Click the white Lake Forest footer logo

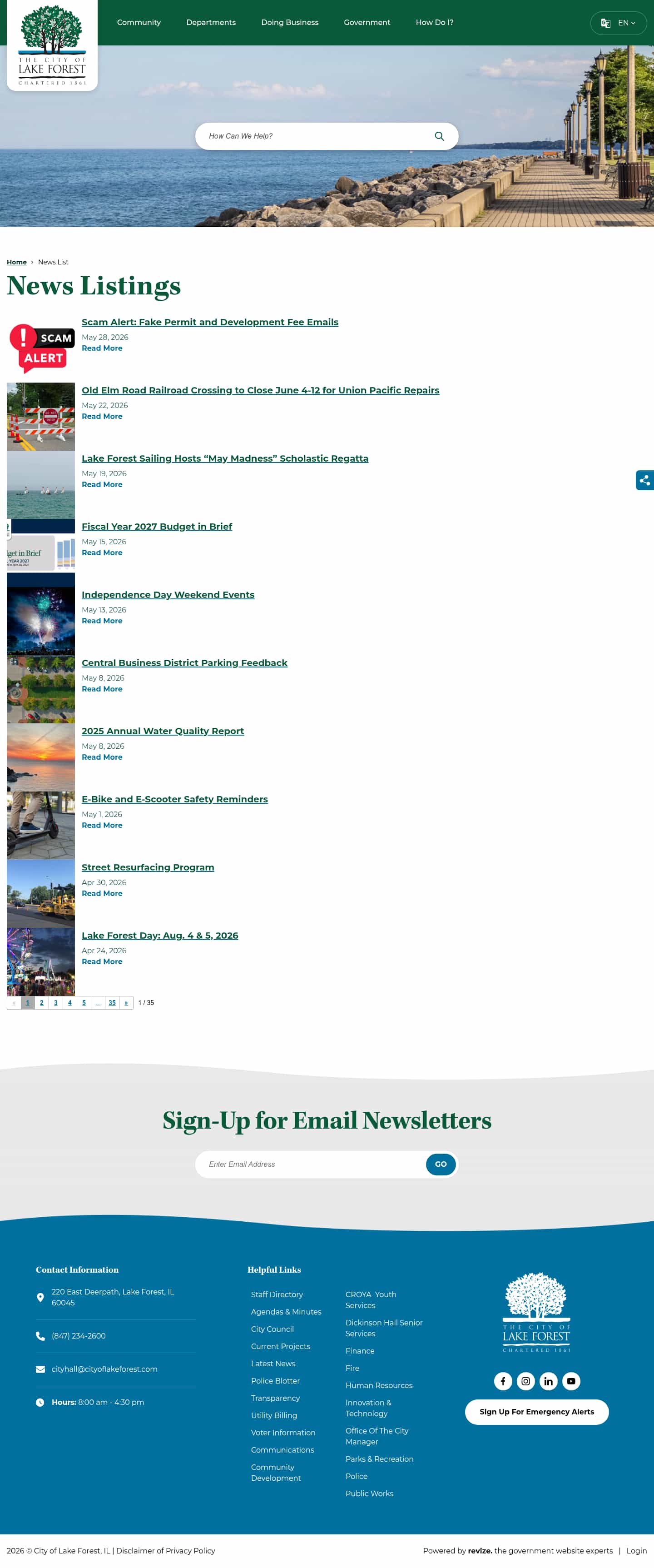536,1312
